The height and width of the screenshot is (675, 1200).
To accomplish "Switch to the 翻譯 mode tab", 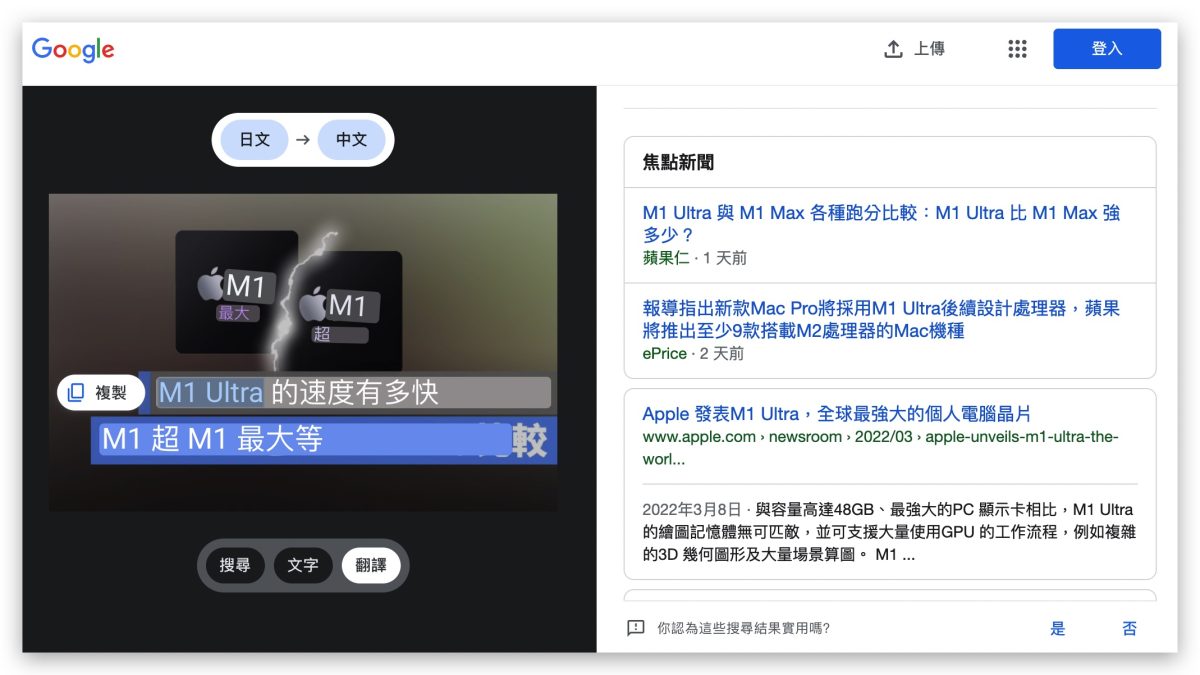I will [x=371, y=565].
